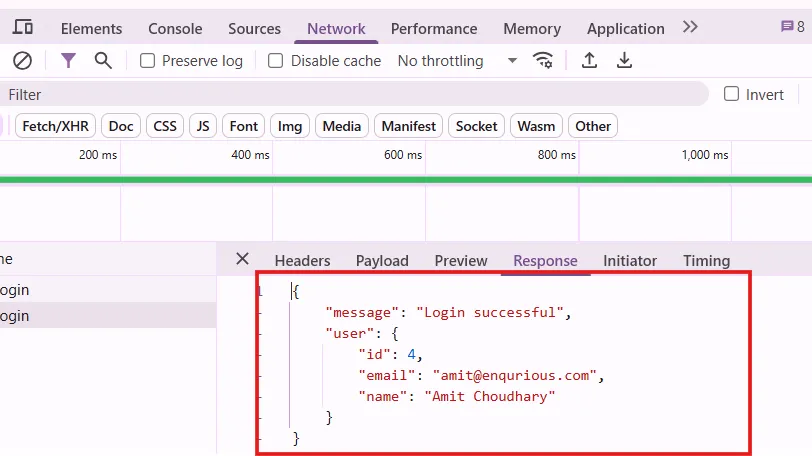Viewport: 812px width, 456px height.
Task: Check the Invert filter checkbox
Action: [731, 94]
